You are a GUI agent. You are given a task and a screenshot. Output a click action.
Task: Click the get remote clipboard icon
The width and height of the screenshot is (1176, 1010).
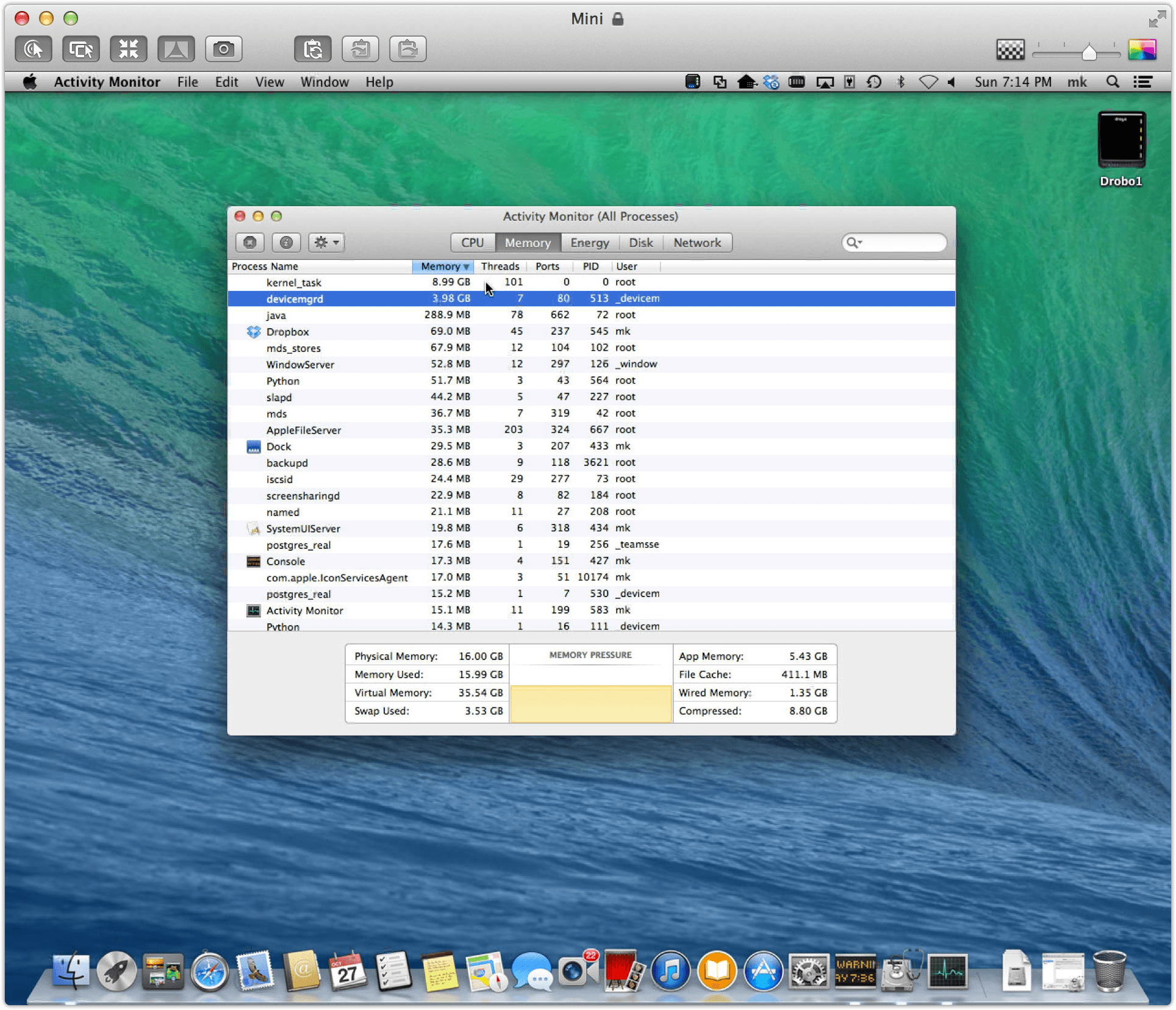click(360, 49)
